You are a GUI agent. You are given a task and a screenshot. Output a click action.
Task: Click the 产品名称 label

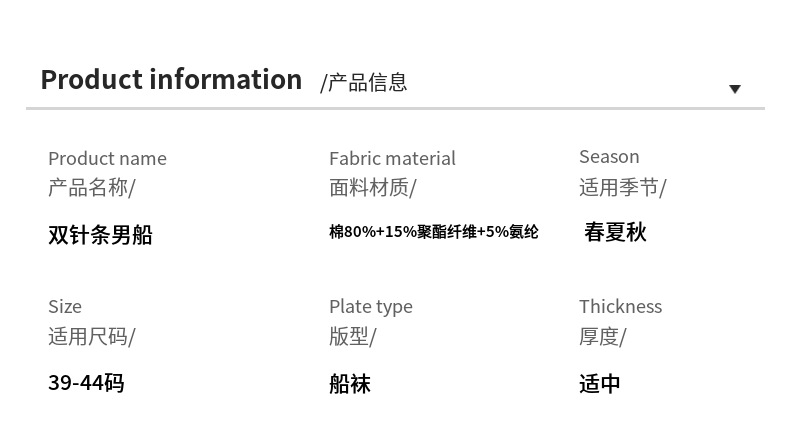coord(91,187)
